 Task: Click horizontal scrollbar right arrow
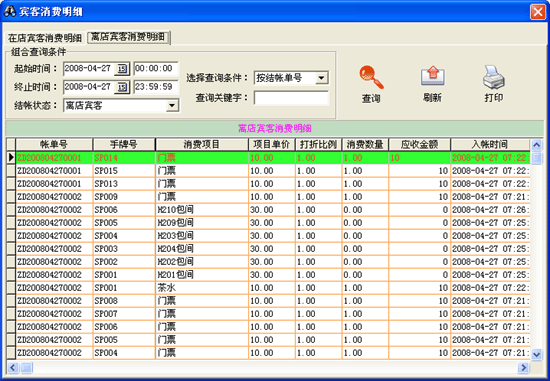[x=523, y=368]
